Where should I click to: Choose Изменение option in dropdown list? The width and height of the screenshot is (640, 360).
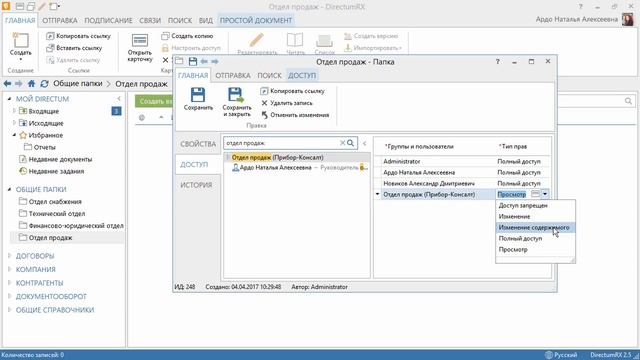[536, 217]
